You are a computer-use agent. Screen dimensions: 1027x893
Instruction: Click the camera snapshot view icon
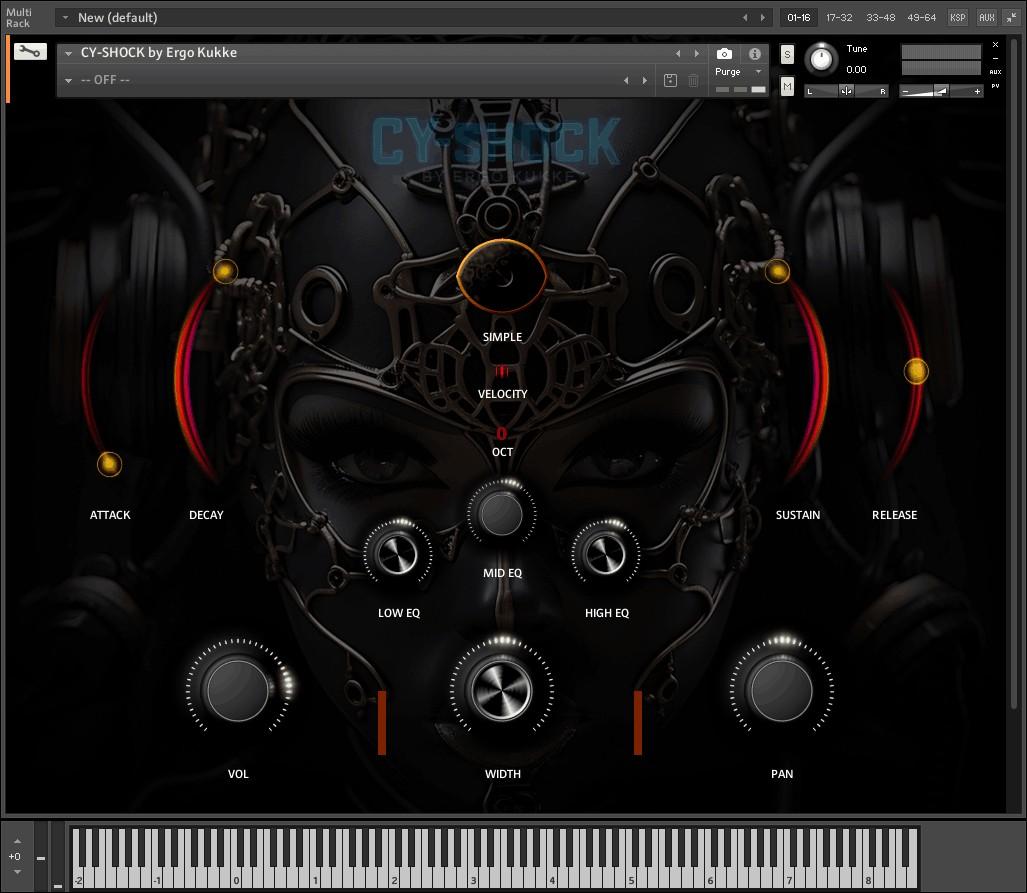coord(724,54)
